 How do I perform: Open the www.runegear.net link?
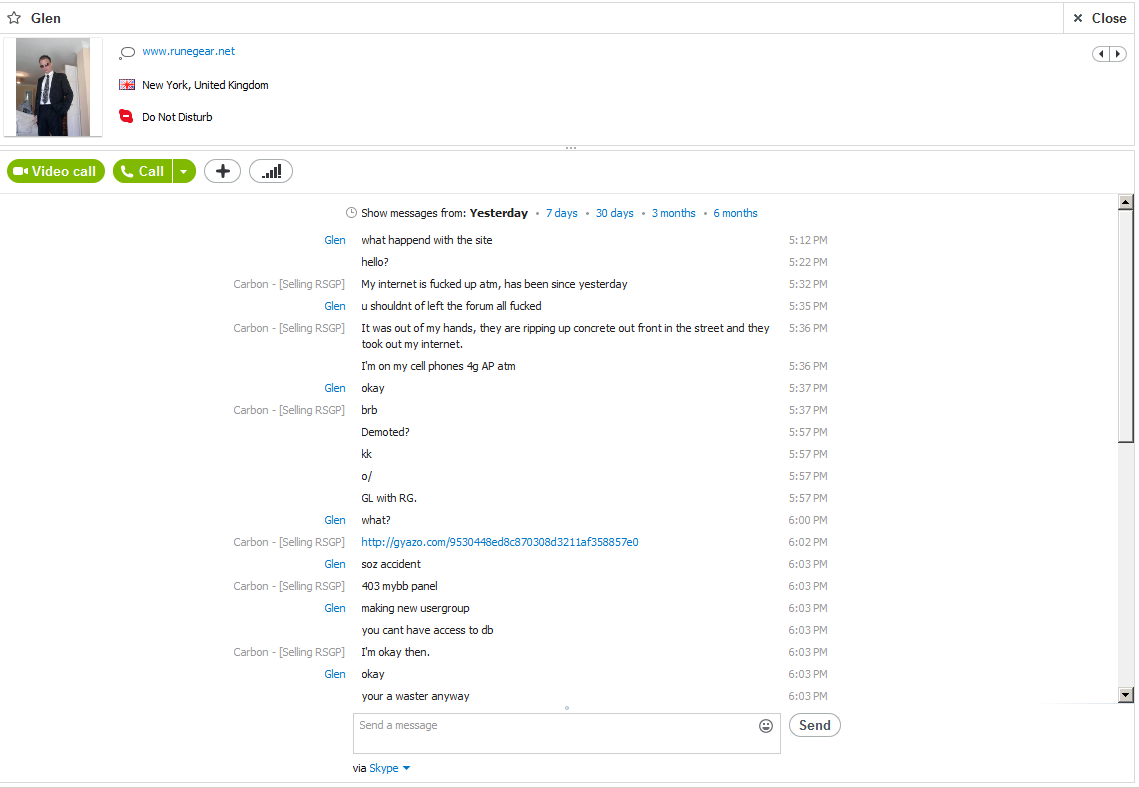[x=188, y=51]
